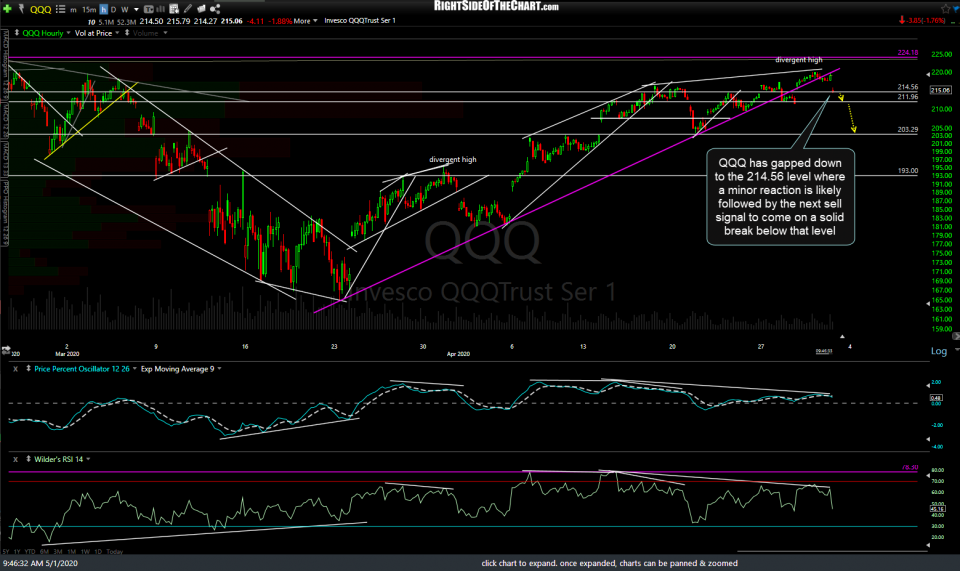
Task: Select the QQQ ticker symbol field
Action: point(41,9)
